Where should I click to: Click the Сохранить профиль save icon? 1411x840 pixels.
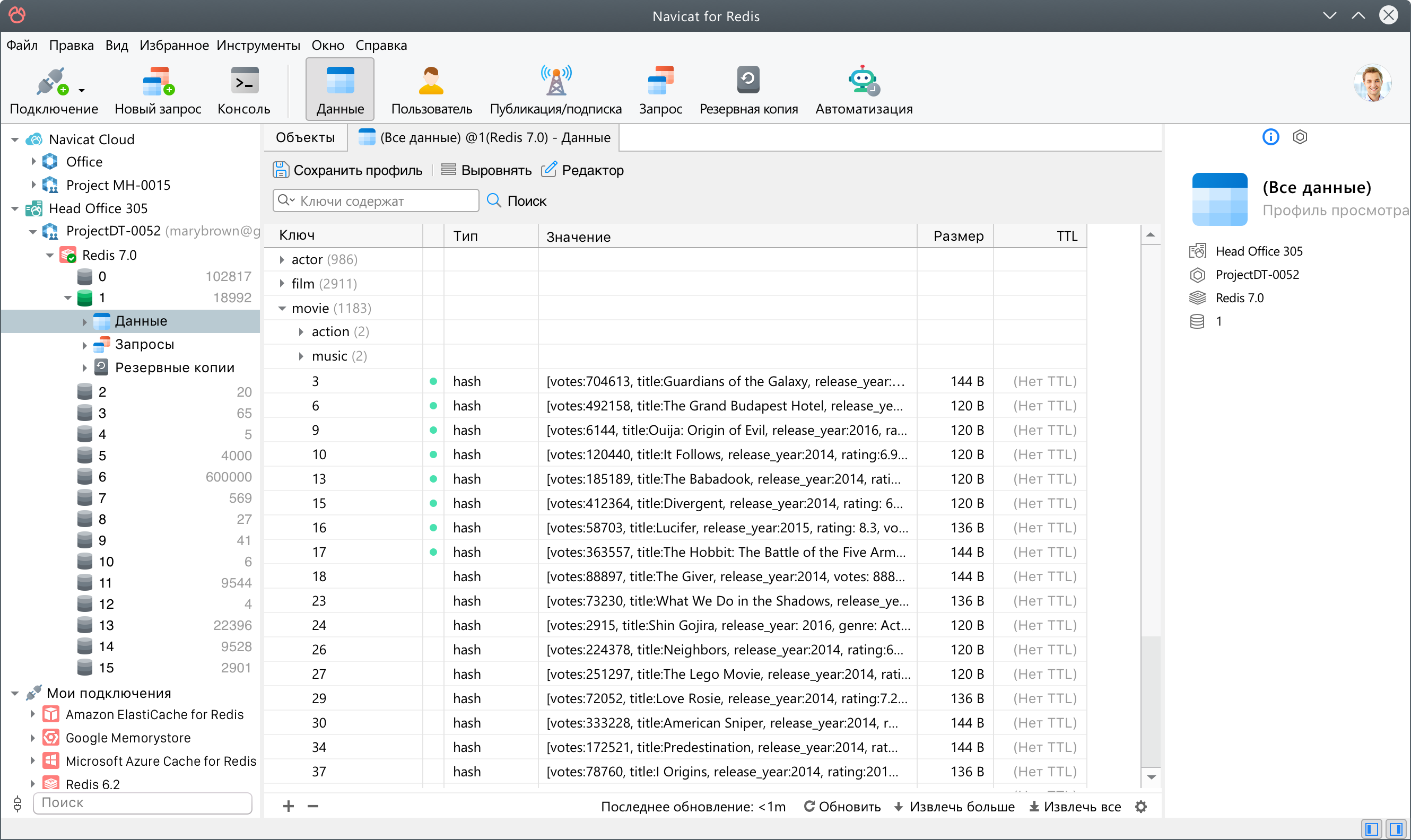(x=281, y=170)
